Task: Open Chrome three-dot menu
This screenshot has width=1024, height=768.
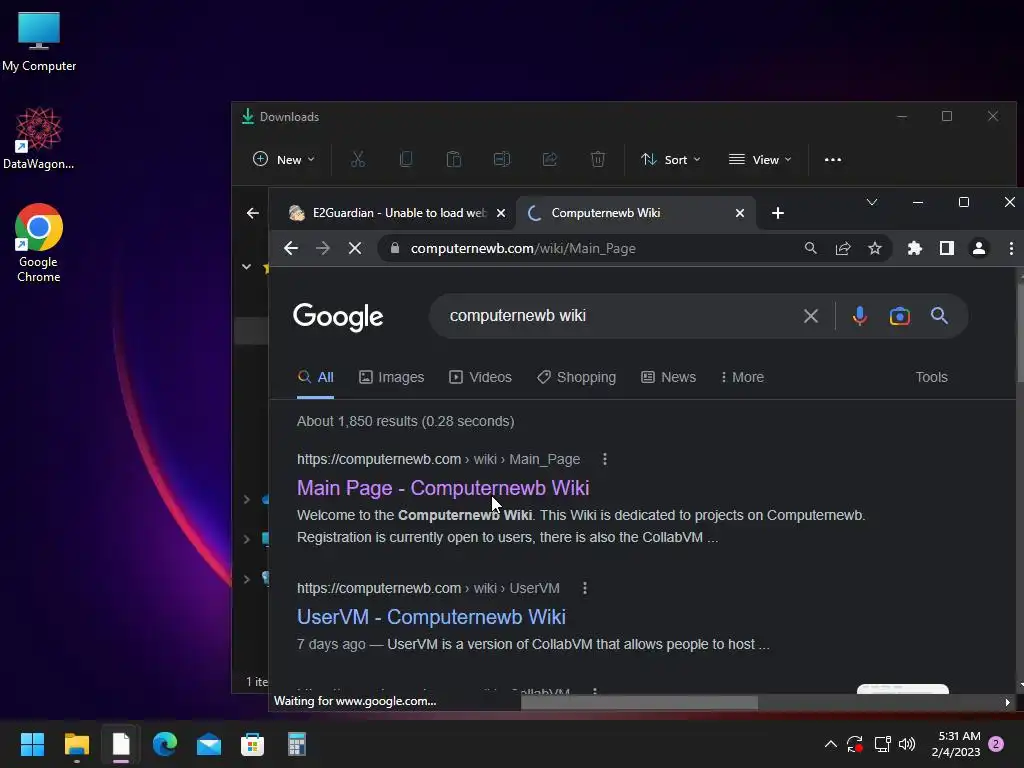Action: click(x=1011, y=248)
